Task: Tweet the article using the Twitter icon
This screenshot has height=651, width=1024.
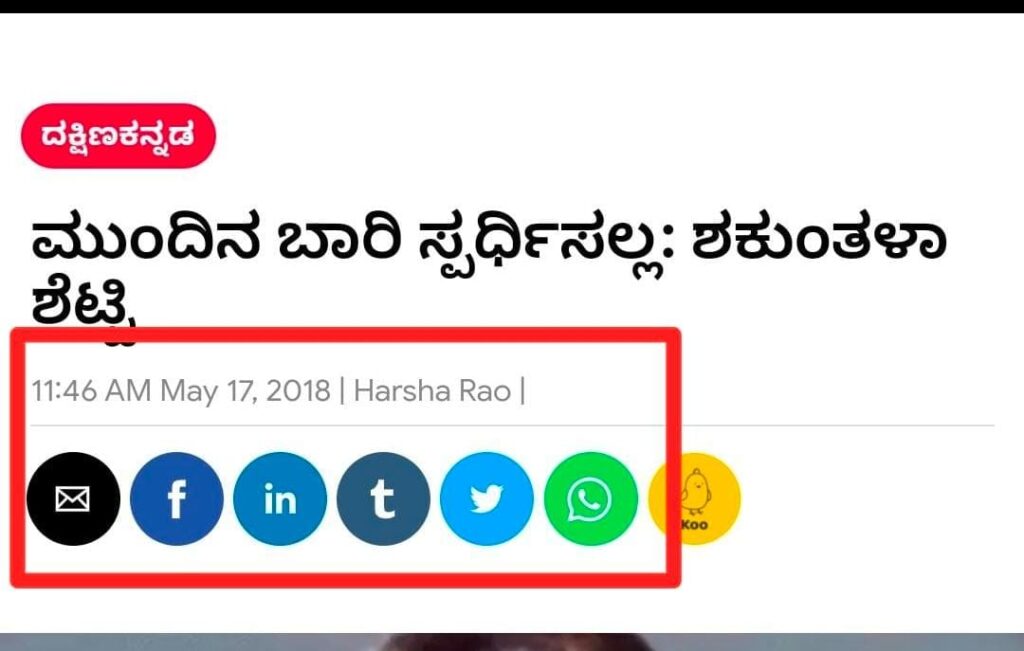Action: (x=487, y=499)
